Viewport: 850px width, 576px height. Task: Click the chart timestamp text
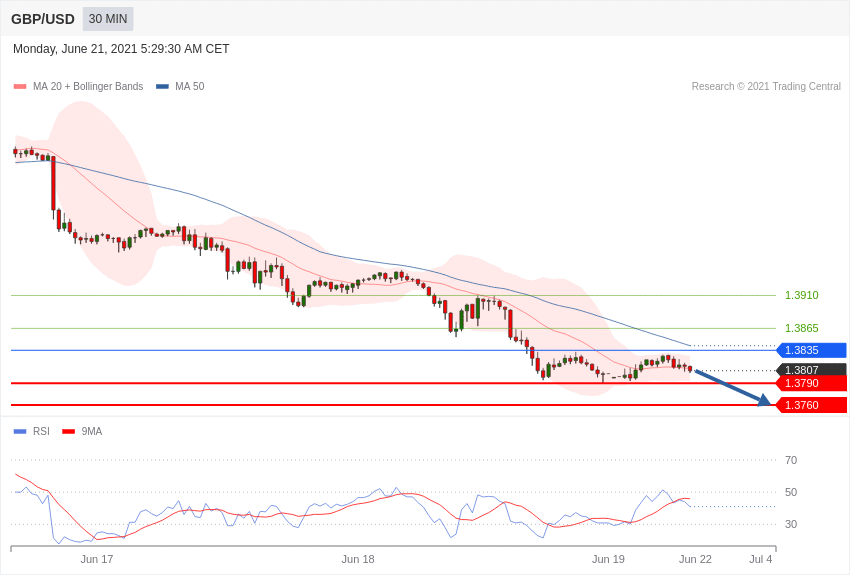point(121,49)
